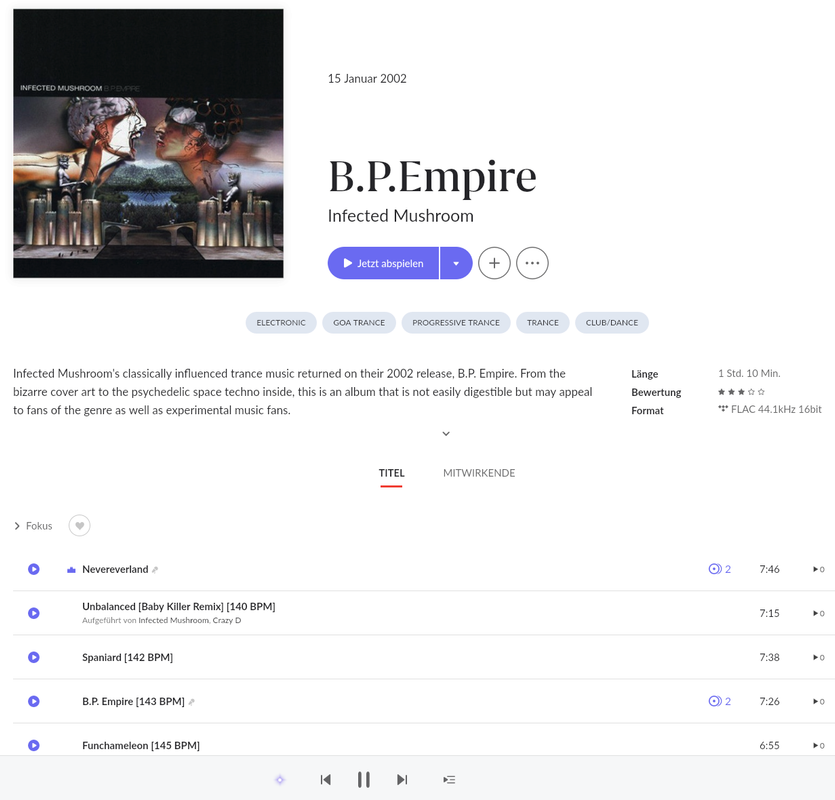Click the Jetzt abspielen button

click(x=383, y=263)
